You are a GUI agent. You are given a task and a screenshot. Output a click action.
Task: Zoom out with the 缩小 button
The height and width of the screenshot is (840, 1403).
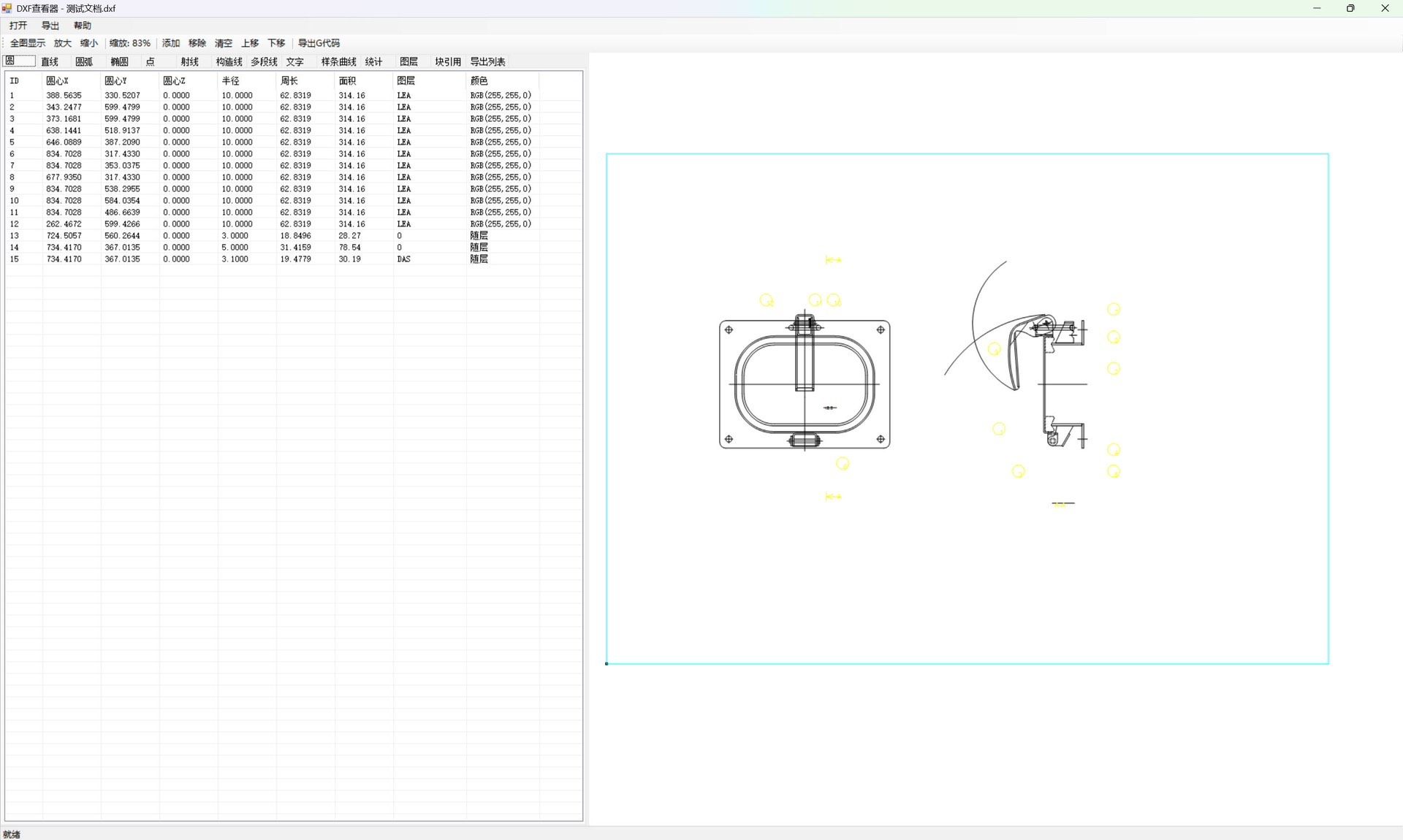click(x=89, y=43)
